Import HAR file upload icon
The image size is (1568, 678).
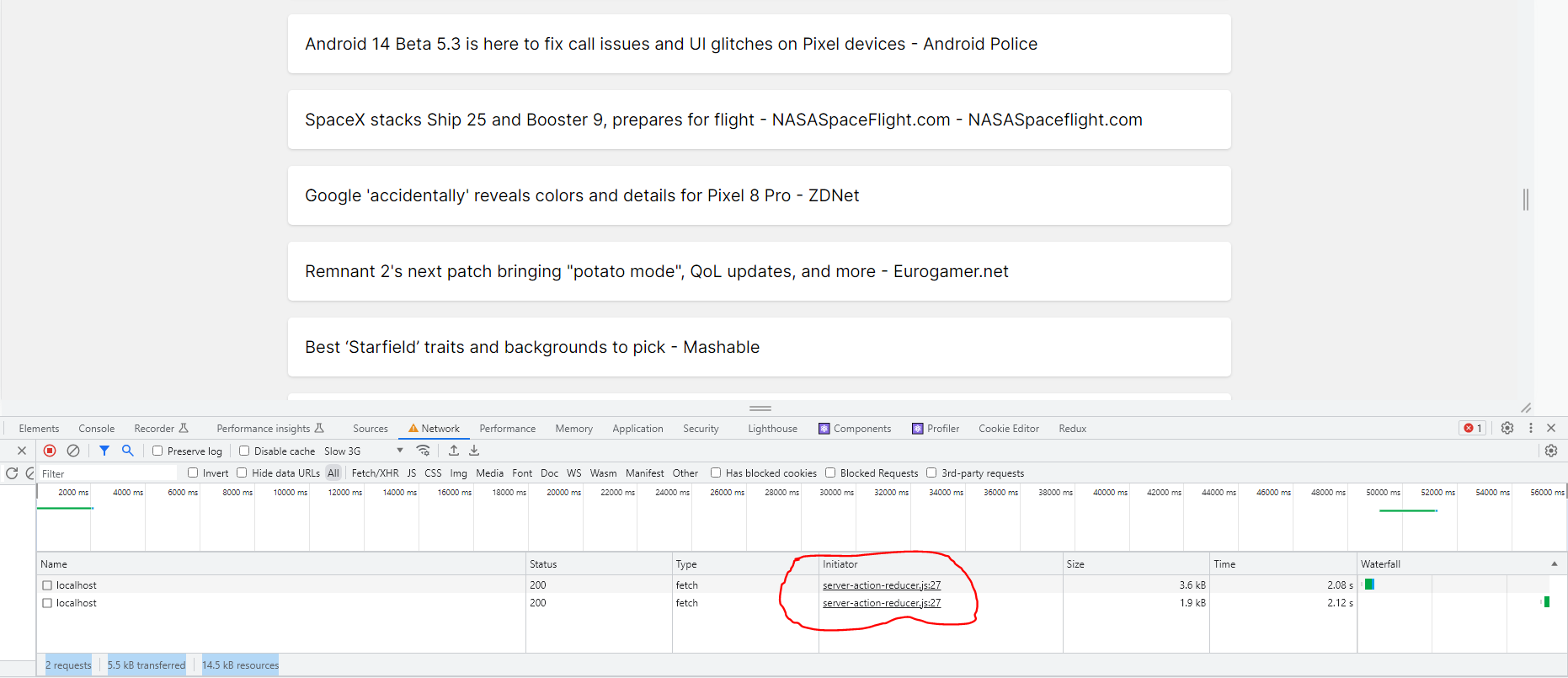(x=454, y=451)
